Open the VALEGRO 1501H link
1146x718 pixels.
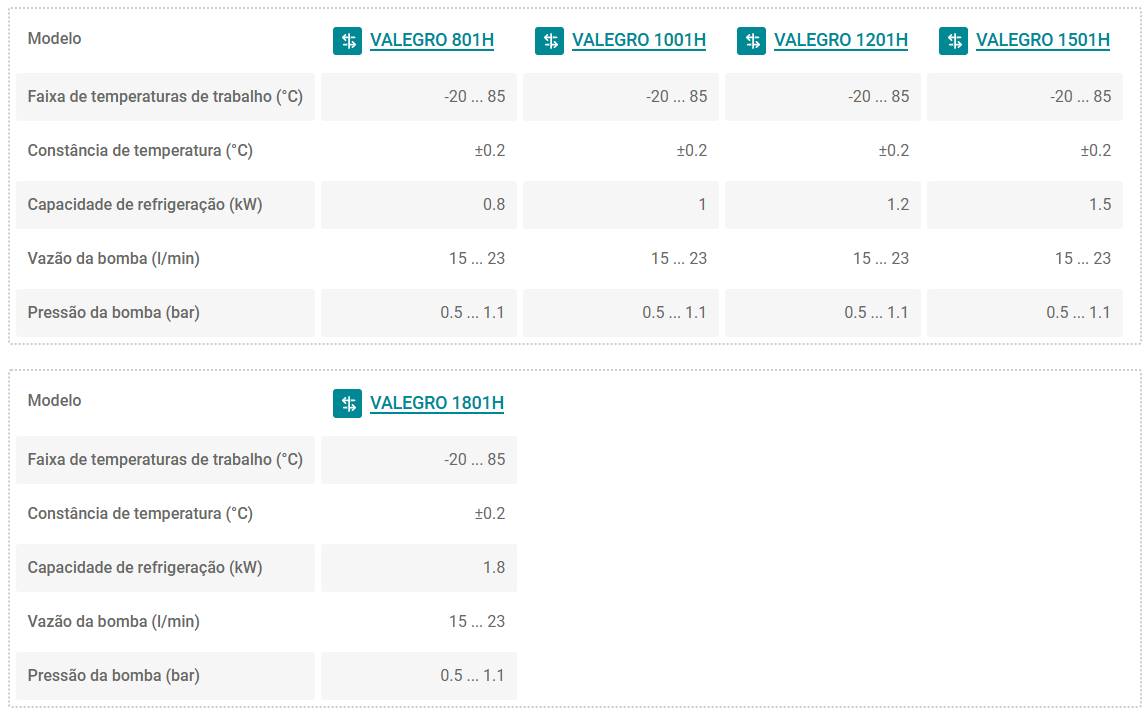(x=1043, y=40)
